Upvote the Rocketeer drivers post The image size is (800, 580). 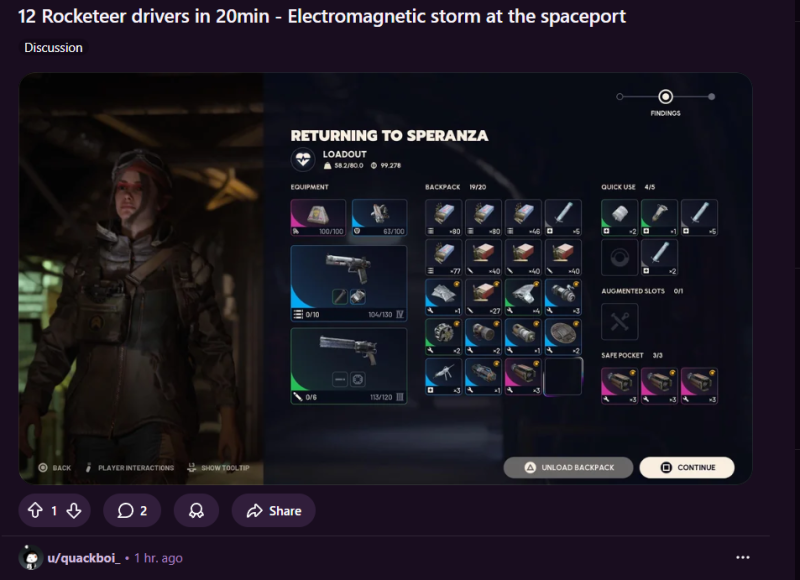35,511
